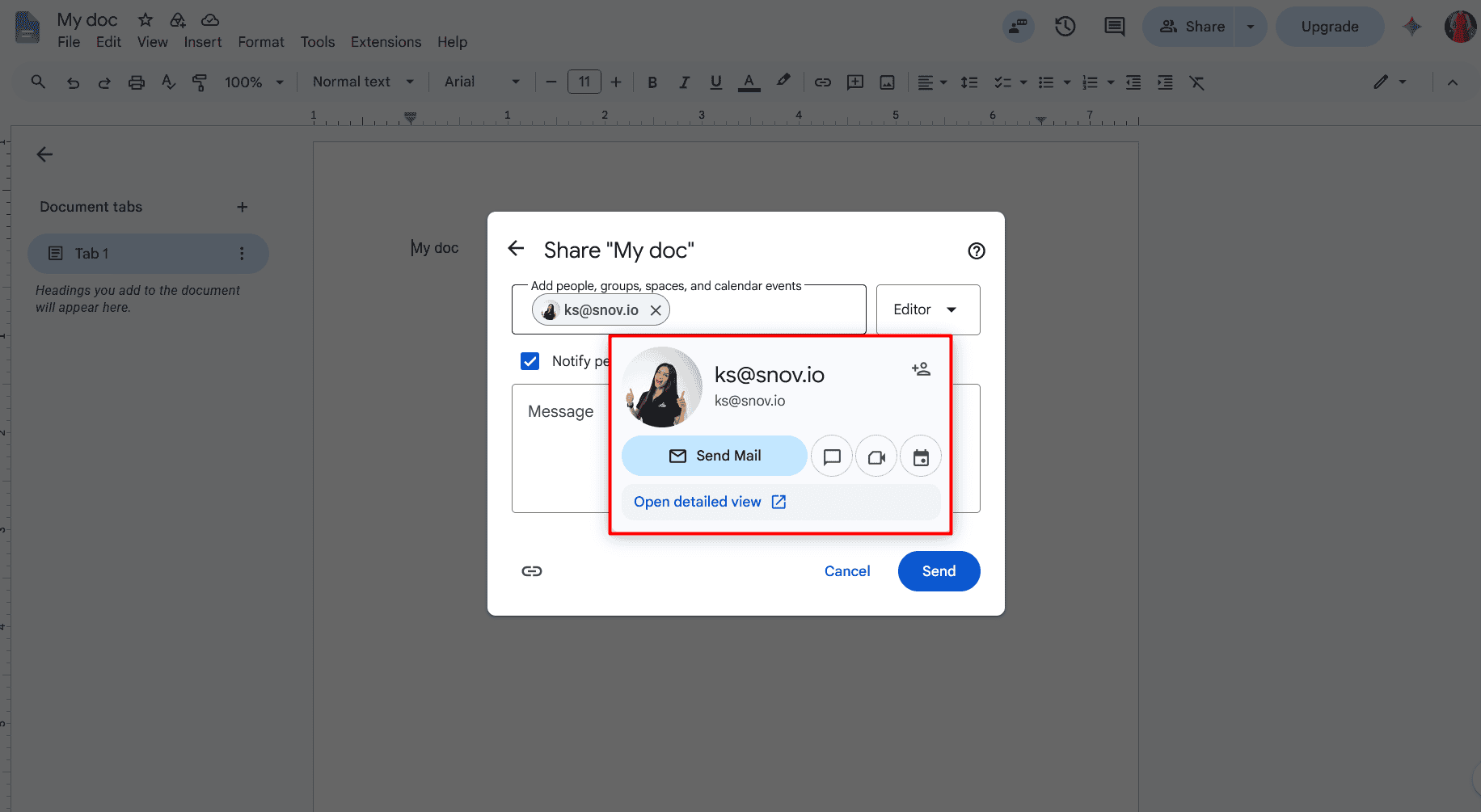Click Open detailed view link
The width and height of the screenshot is (1481, 812).
click(710, 502)
